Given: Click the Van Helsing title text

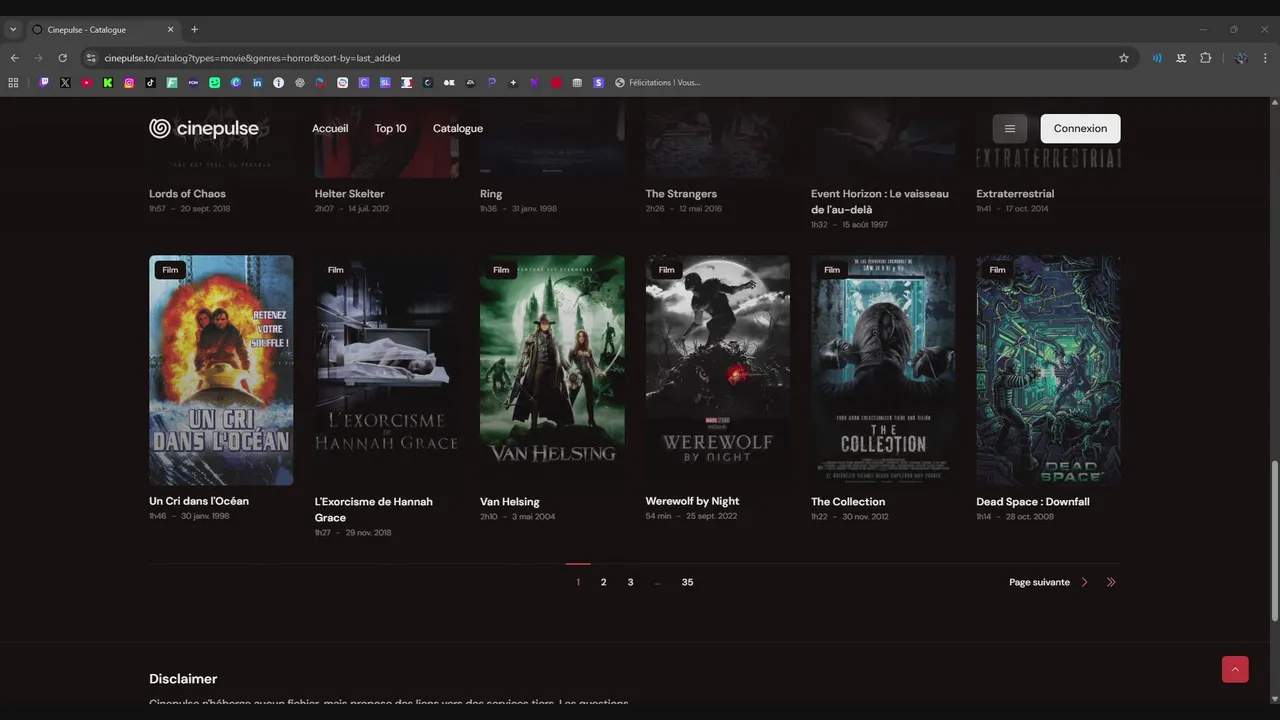Looking at the screenshot, I should click(x=510, y=502).
